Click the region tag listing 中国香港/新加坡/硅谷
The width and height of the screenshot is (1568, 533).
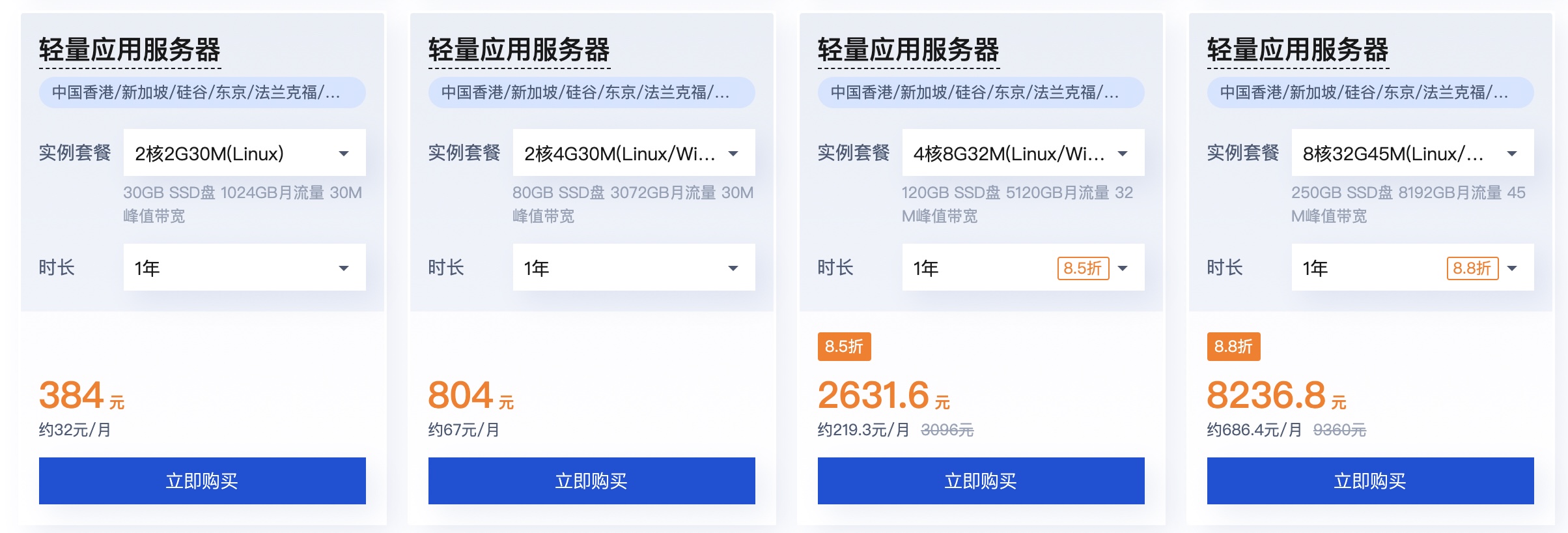click(203, 93)
